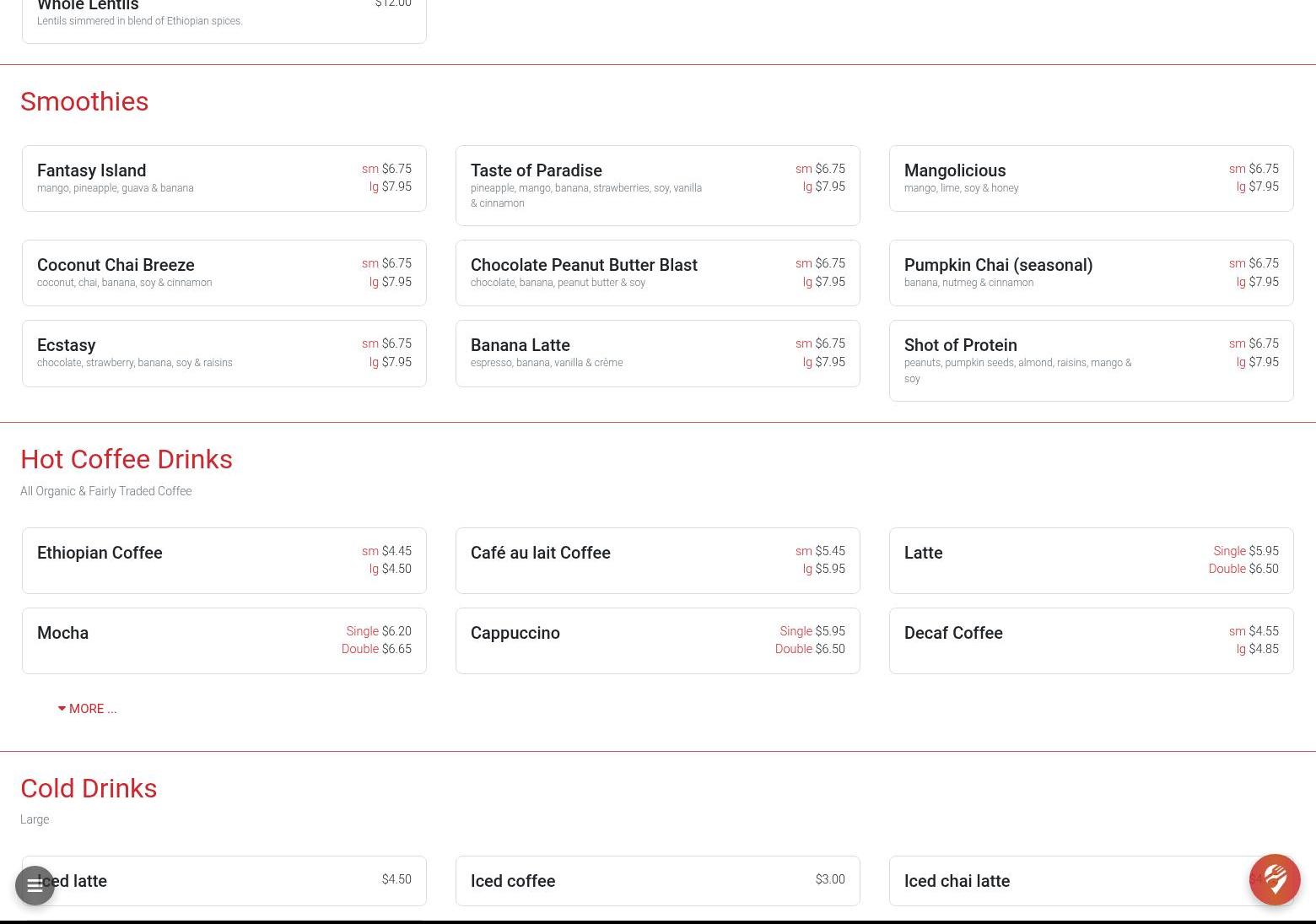Choose the Banana Latte smoothie
The image size is (1316, 924).
click(x=657, y=353)
